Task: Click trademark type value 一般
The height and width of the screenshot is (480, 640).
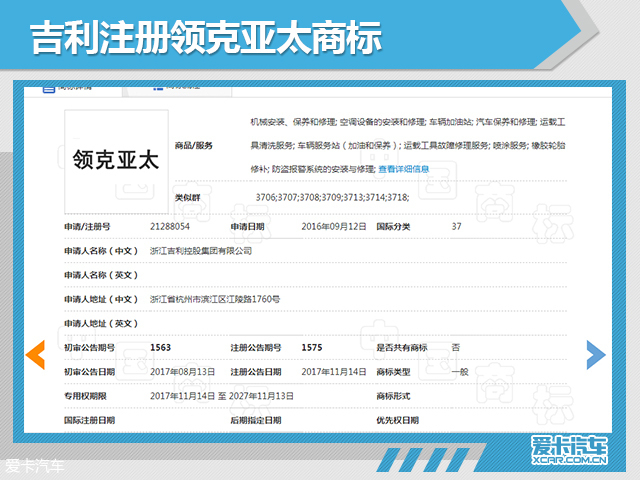Action: pos(460,372)
